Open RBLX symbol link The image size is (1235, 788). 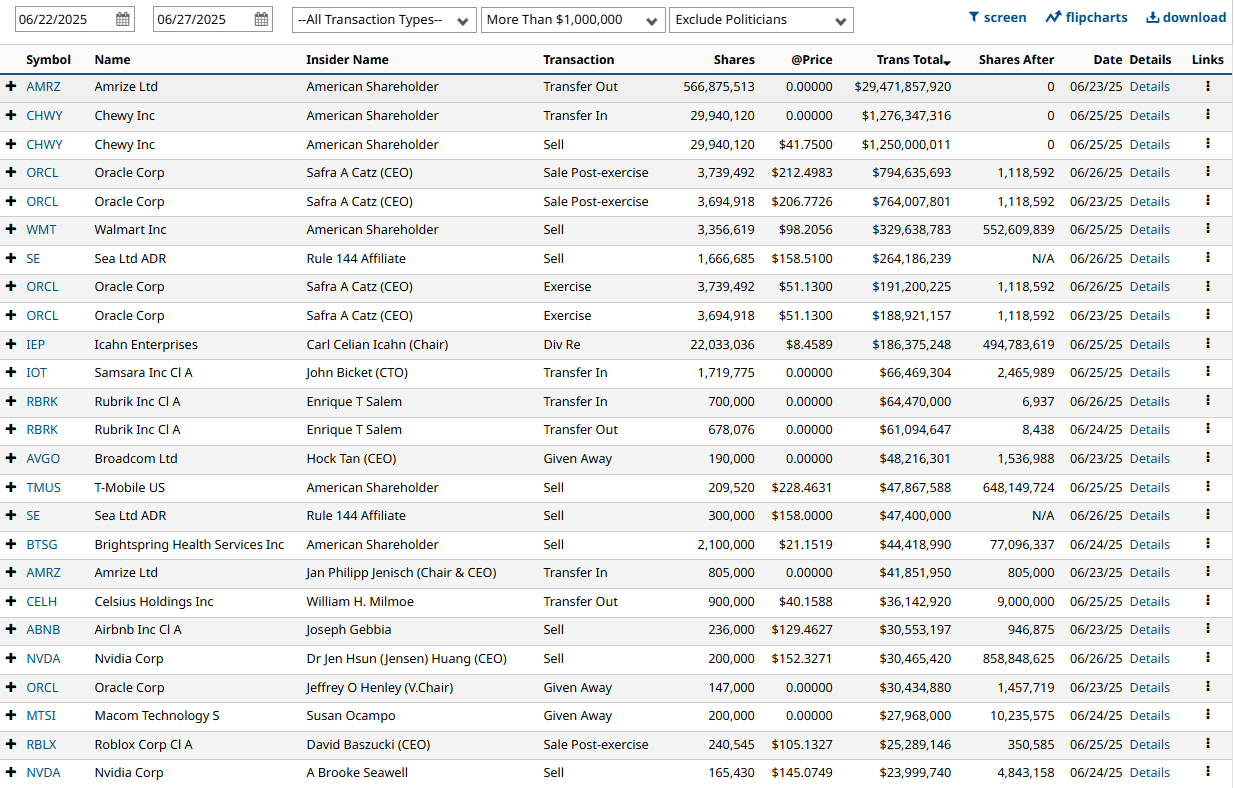[41, 744]
